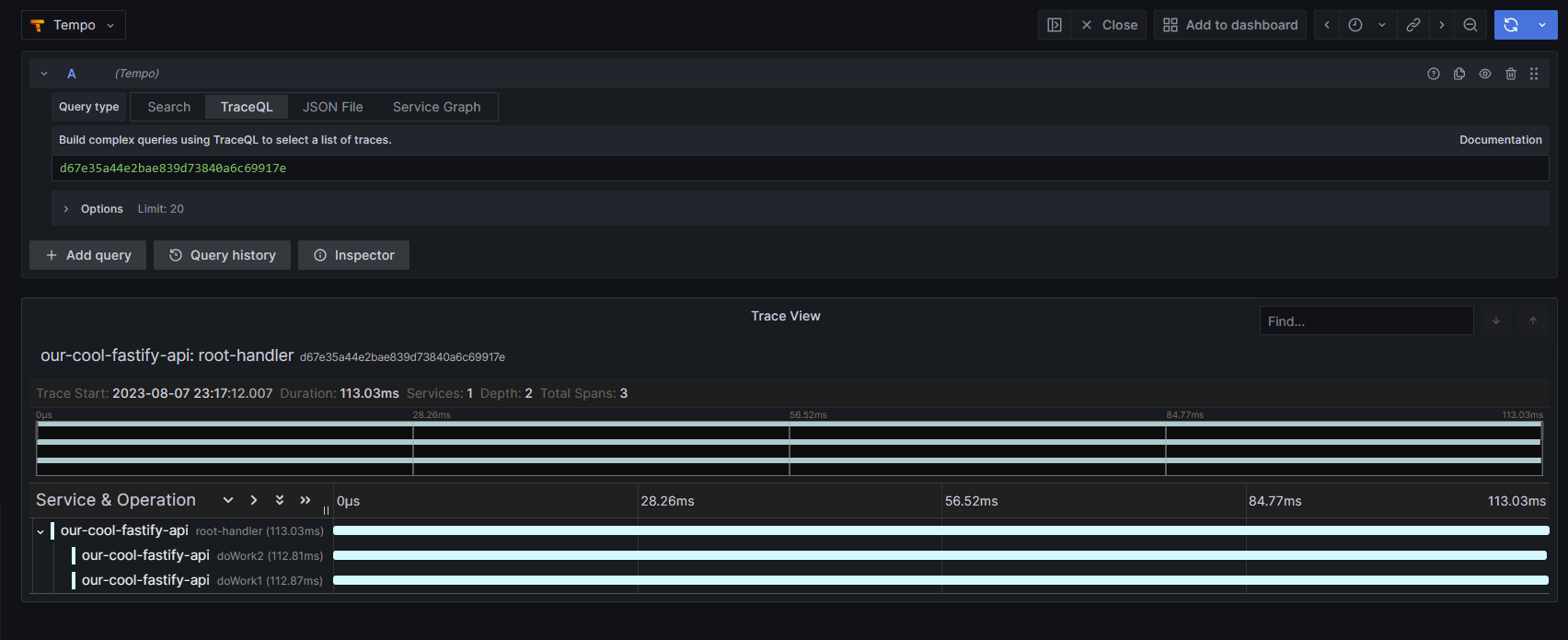This screenshot has width=1568, height=640.
Task: Click the Trace View panel title
Action: pos(786,316)
